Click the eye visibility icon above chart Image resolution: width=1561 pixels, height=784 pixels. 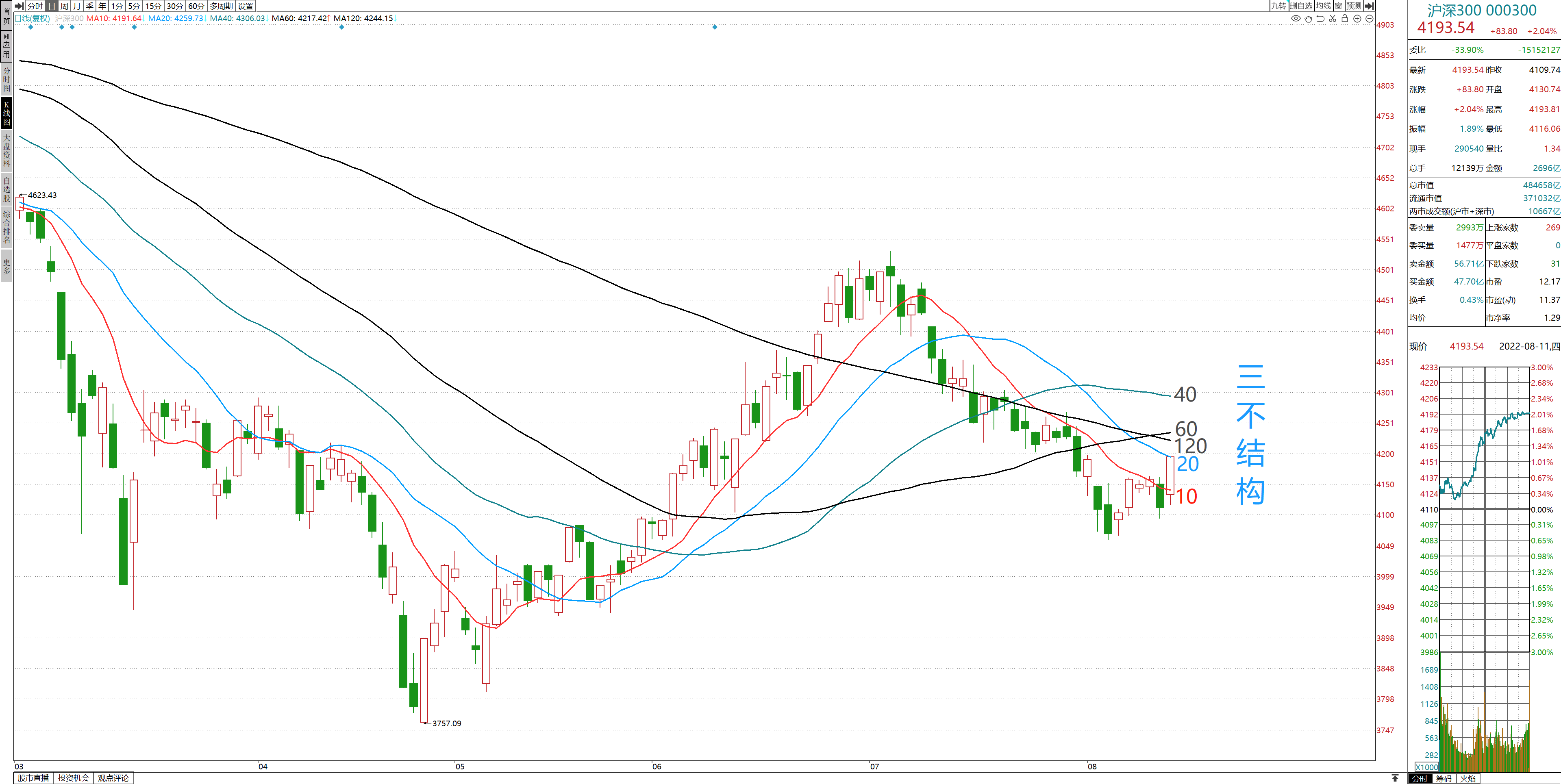tap(1296, 18)
